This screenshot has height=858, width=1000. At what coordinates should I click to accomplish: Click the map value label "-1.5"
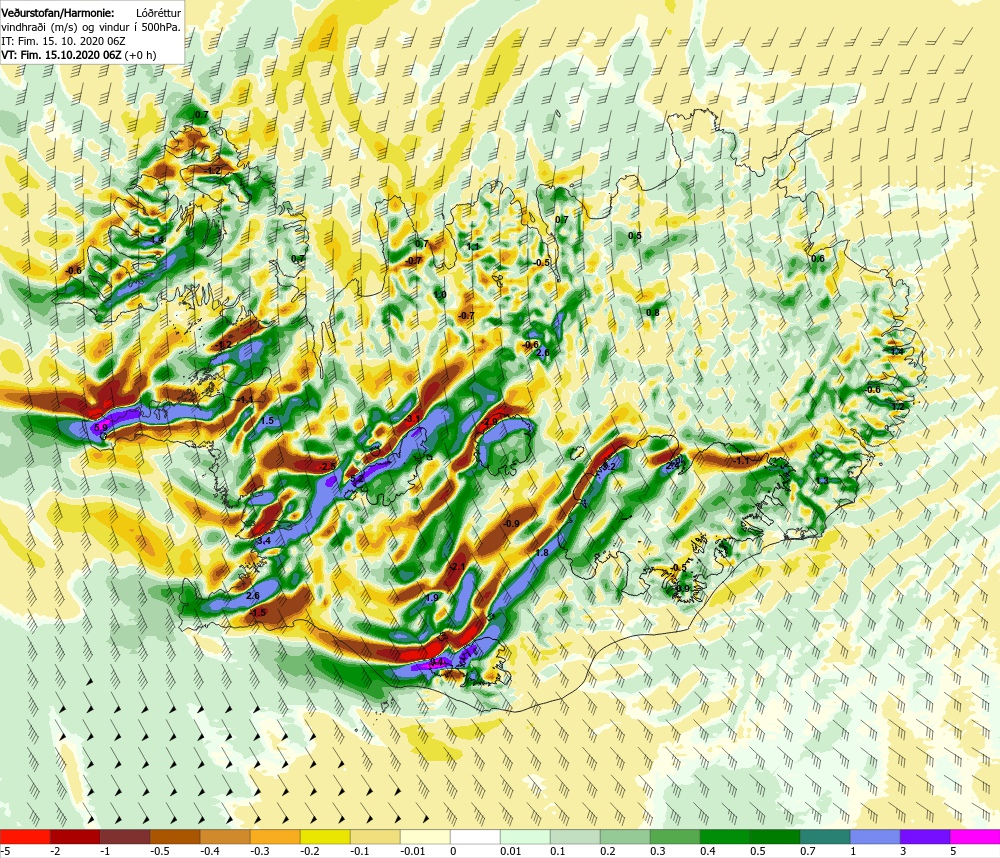point(257,612)
